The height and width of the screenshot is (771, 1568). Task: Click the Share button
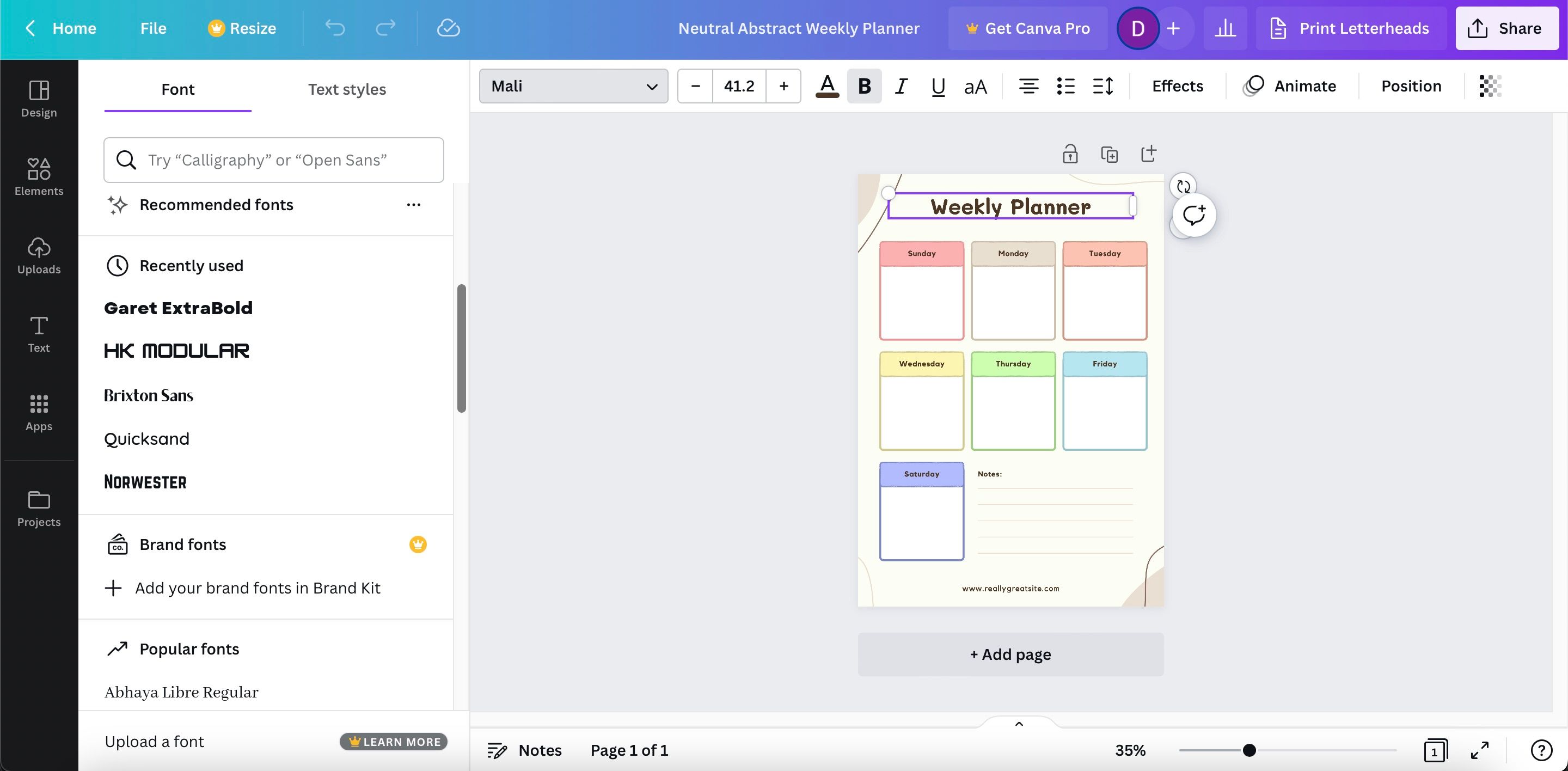[x=1506, y=28]
